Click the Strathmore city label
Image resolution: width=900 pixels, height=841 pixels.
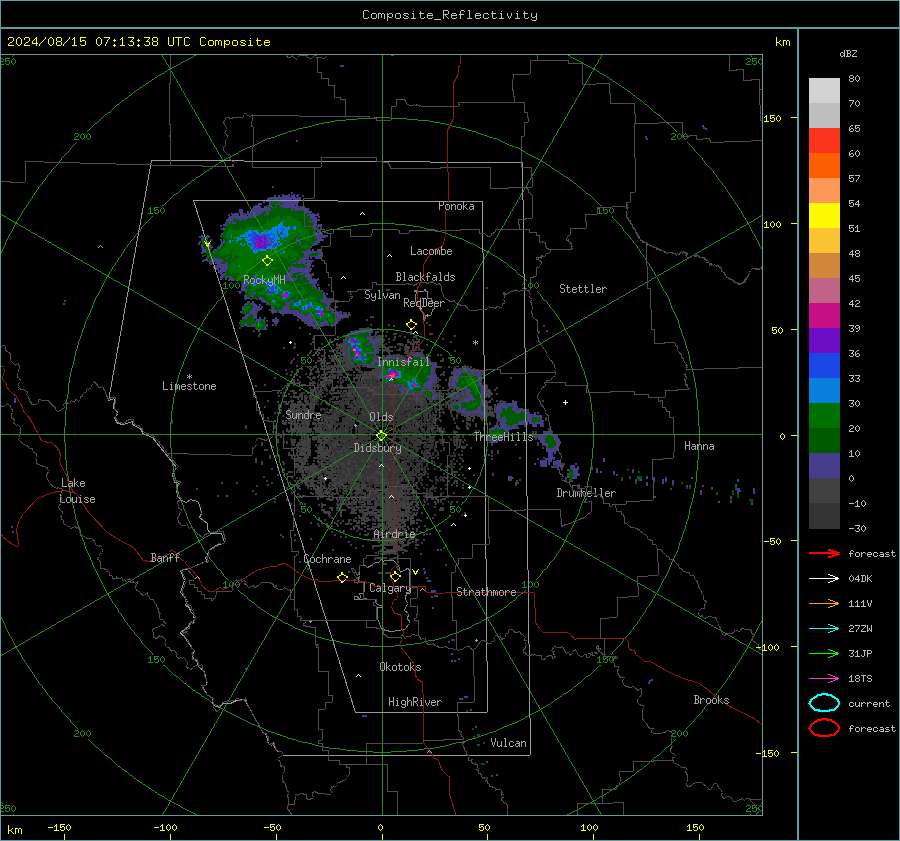coord(486,592)
